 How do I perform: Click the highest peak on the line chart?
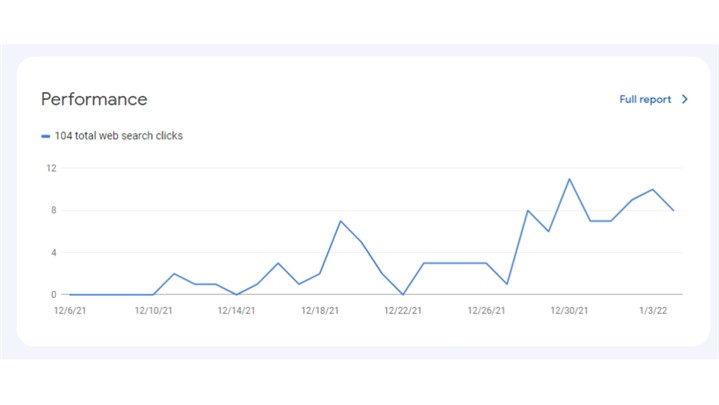(x=569, y=179)
